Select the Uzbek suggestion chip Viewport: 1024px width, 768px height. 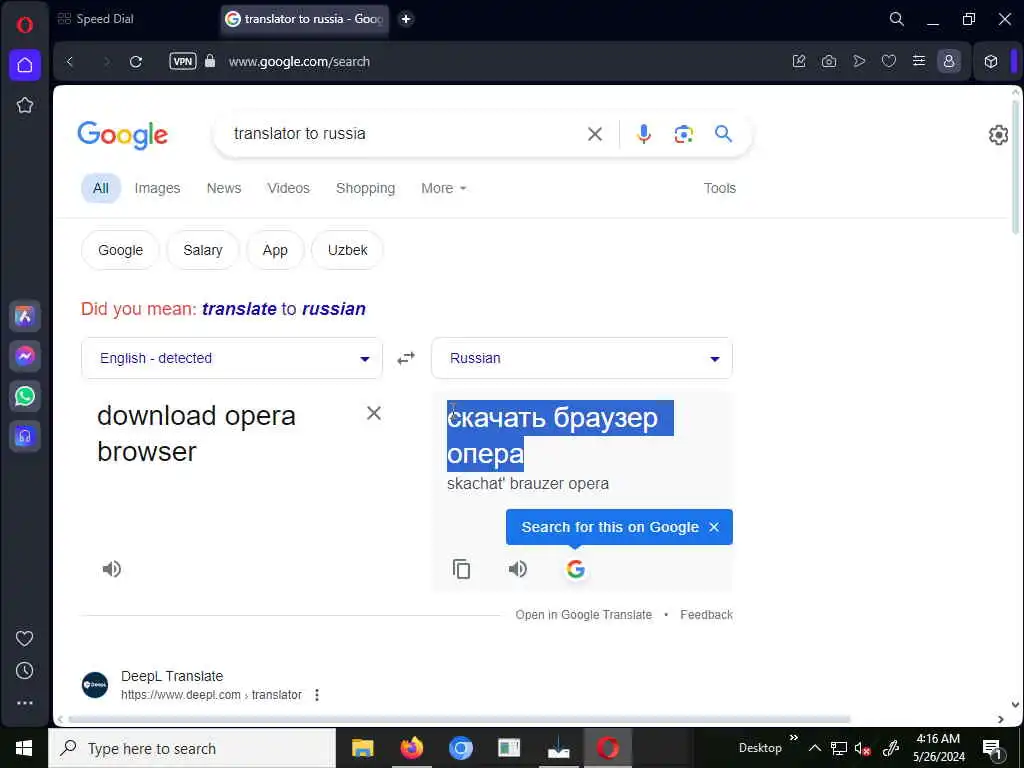tap(347, 250)
